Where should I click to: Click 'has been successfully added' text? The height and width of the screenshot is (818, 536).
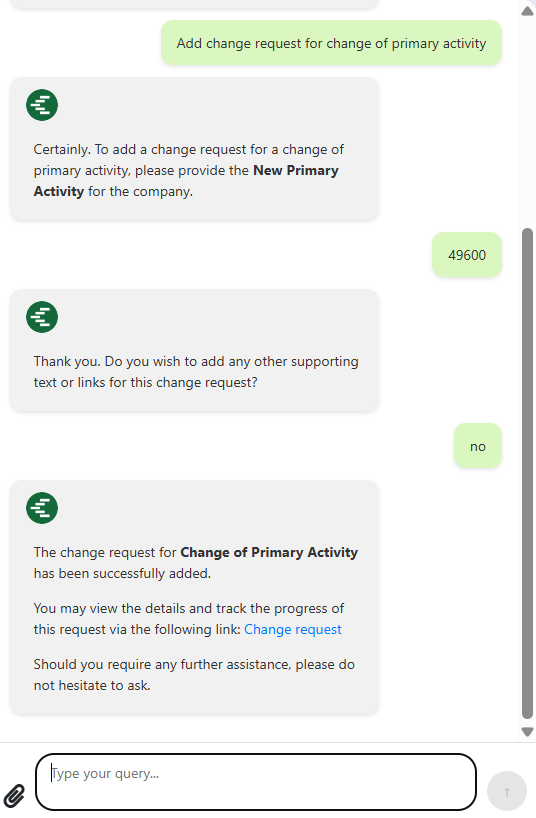coord(122,573)
